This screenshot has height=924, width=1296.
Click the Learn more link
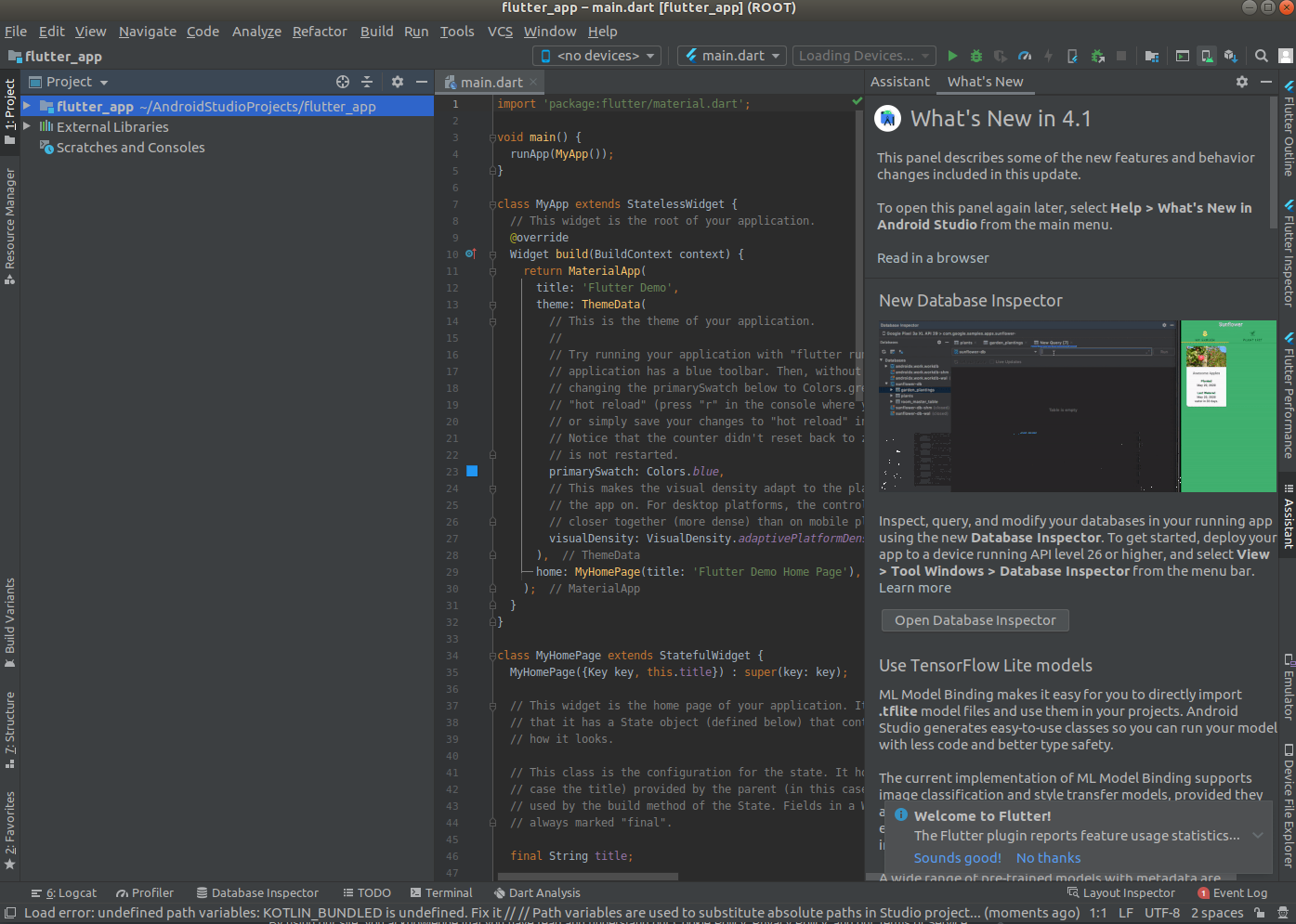point(915,588)
